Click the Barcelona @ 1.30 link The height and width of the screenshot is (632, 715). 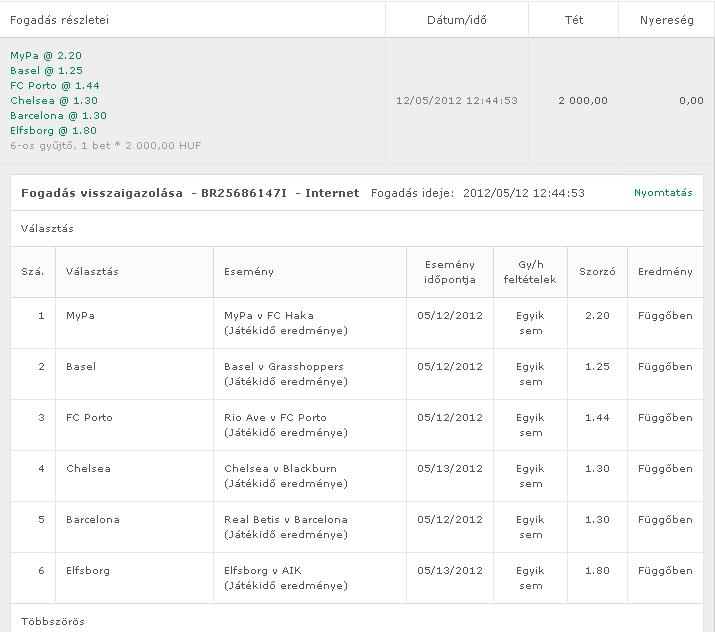pos(58,116)
